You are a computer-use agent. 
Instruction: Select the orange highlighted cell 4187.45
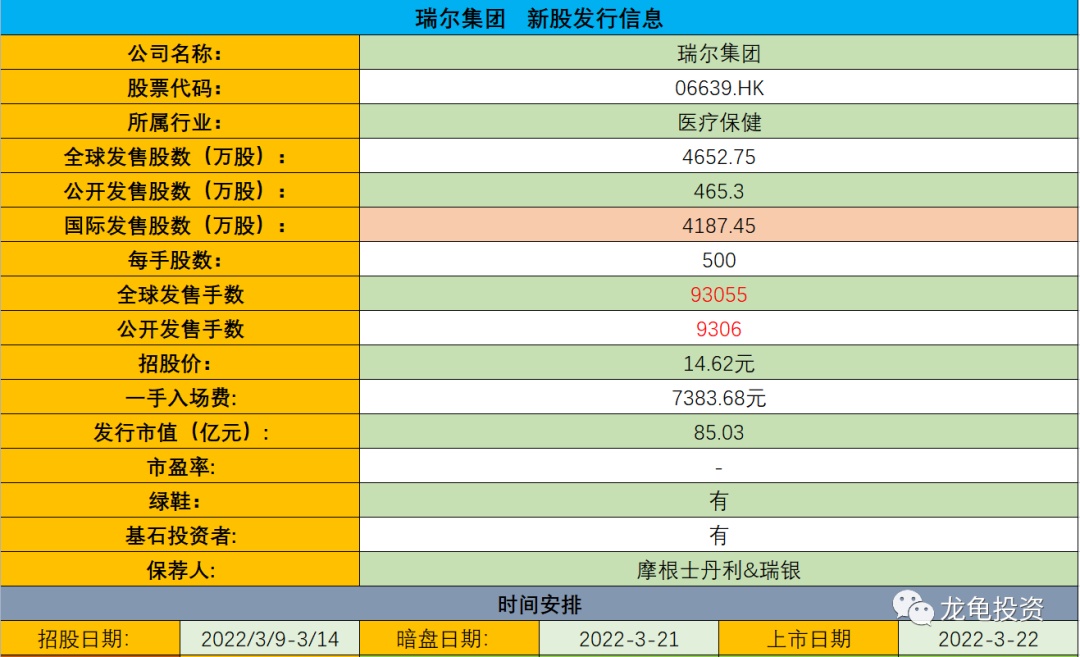click(x=718, y=225)
